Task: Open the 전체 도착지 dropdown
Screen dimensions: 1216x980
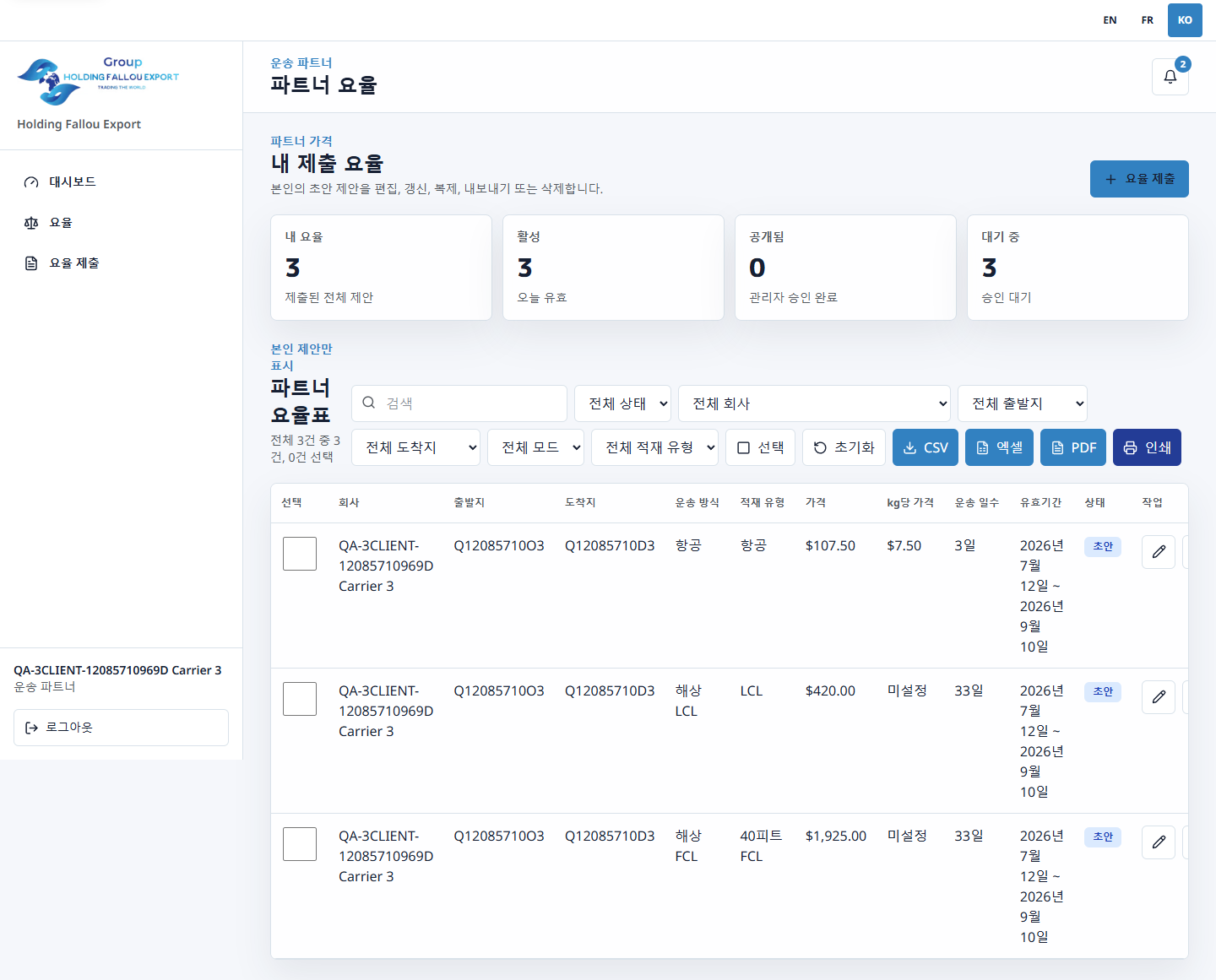Action: [415, 447]
